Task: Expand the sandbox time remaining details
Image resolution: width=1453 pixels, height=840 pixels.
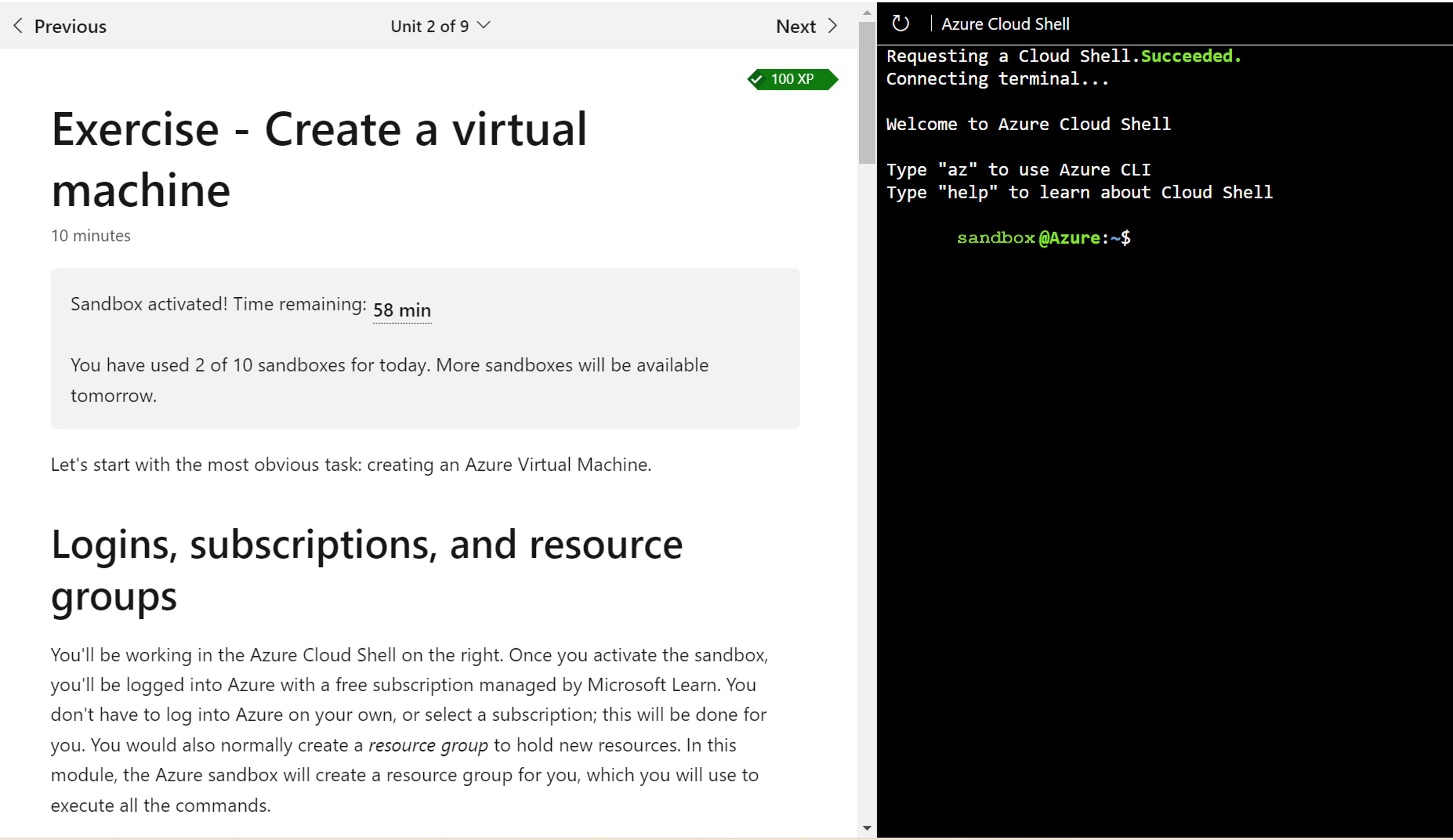Action: (401, 308)
